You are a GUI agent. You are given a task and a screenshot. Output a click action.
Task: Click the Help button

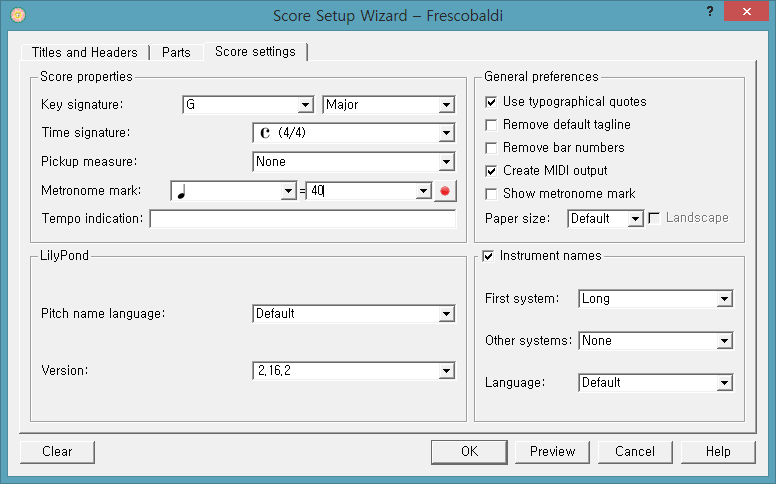(718, 452)
